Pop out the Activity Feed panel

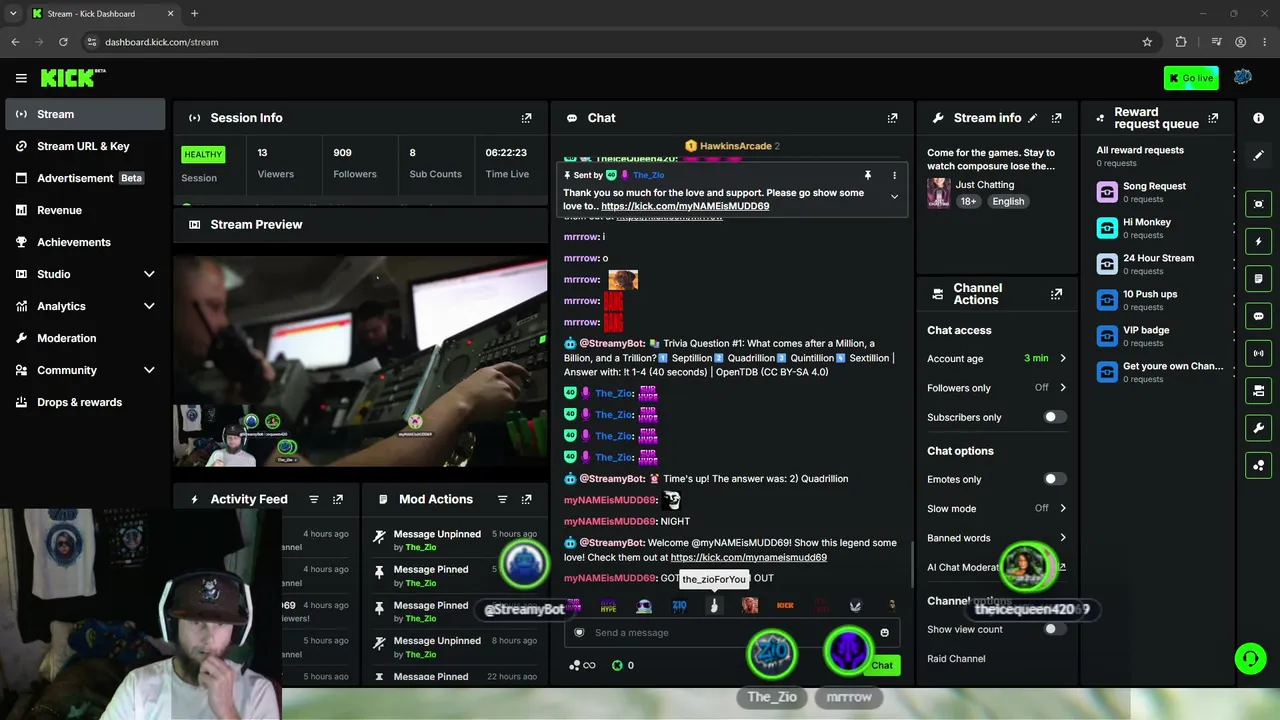(x=338, y=499)
